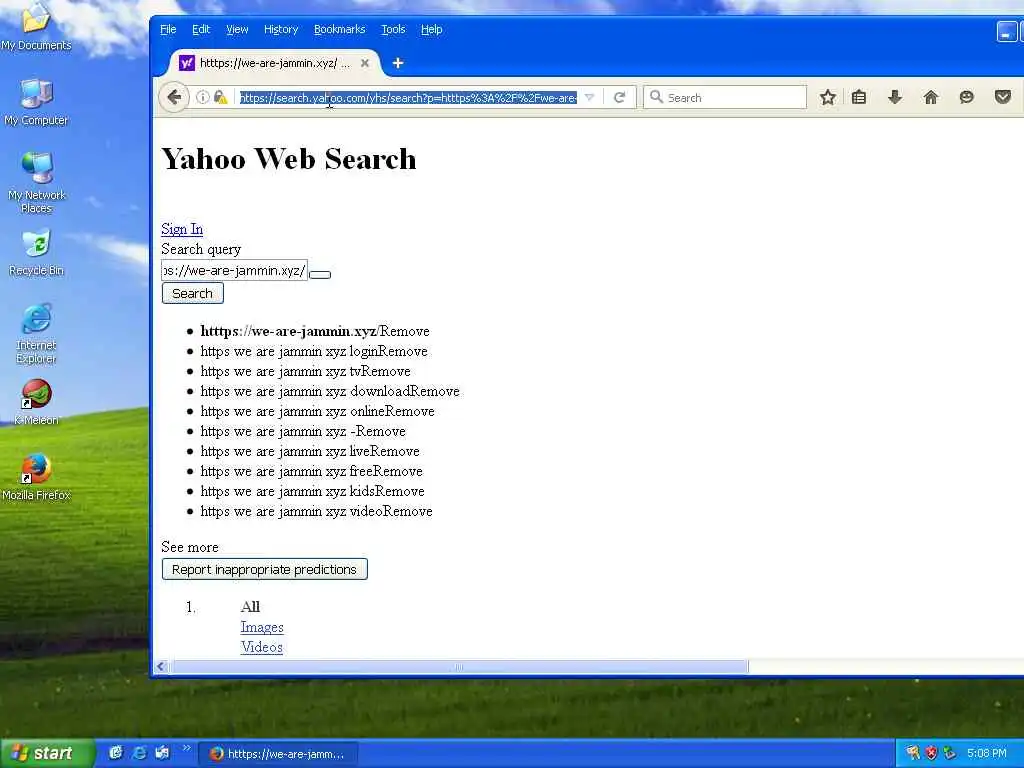Click the insecure connection padlock warning icon
1024x768 pixels.
pyautogui.click(x=221, y=97)
